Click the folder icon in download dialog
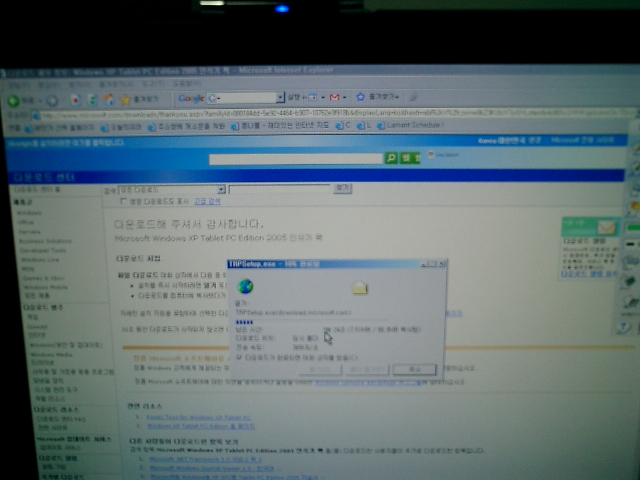The image size is (640, 480). coord(360,288)
